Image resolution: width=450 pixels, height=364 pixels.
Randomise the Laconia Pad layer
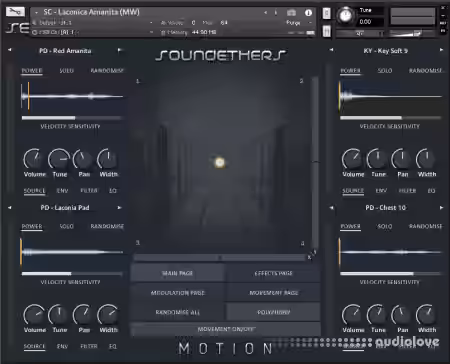pyautogui.click(x=107, y=226)
